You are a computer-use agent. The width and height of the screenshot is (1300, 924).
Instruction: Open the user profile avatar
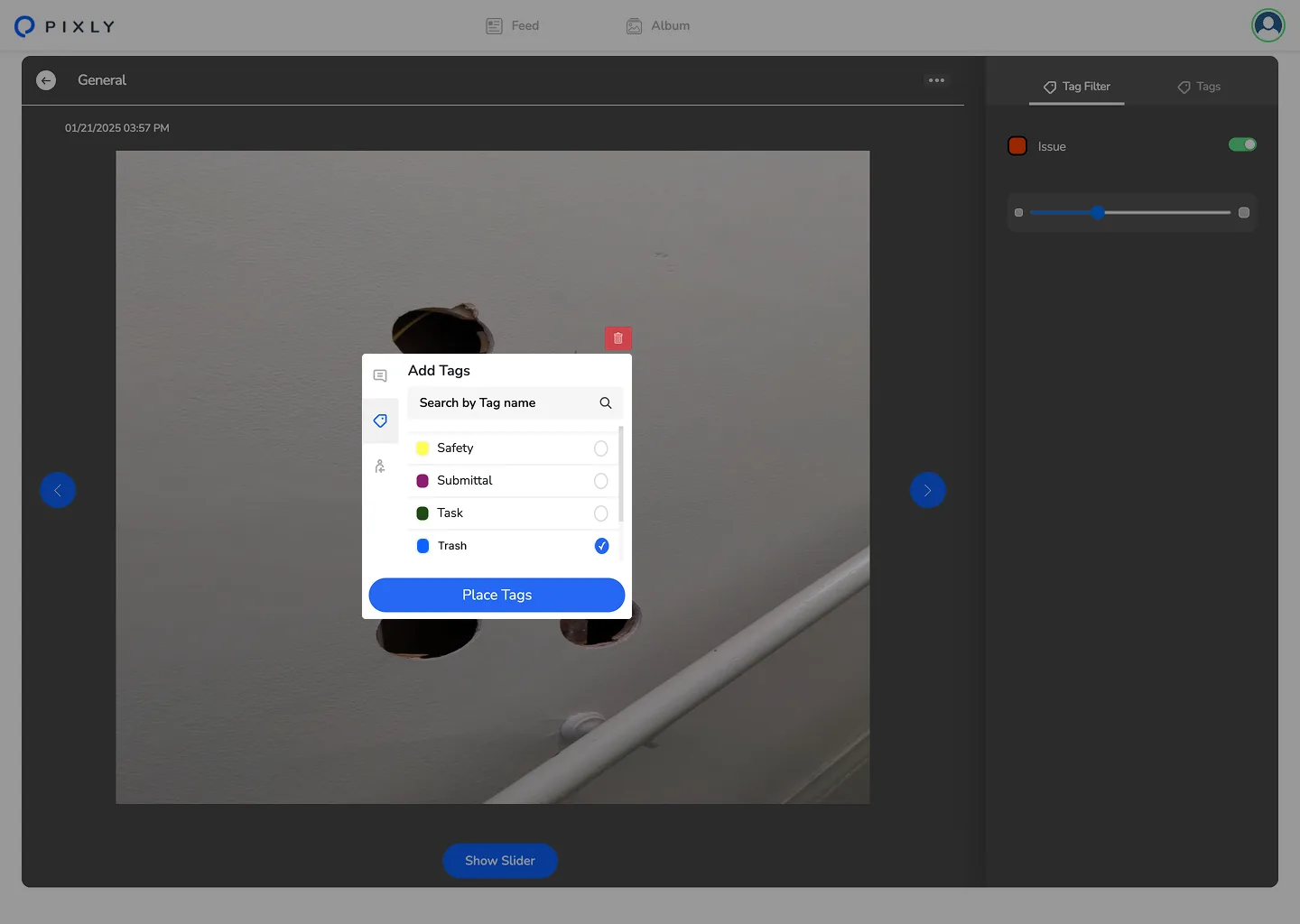coord(1268,25)
